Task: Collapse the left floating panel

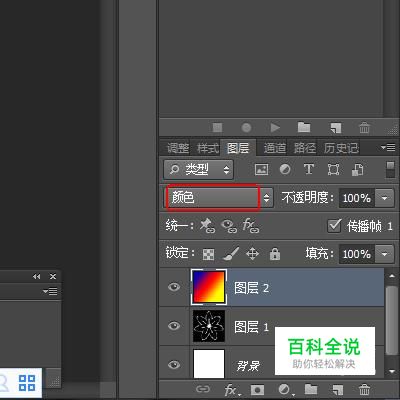Action: [x=37, y=276]
